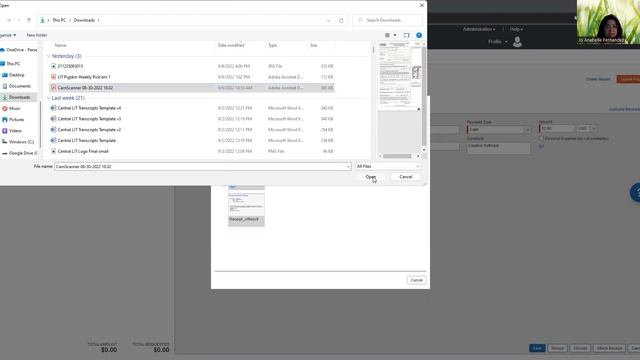Click This PC in the breadcrumb path
This screenshot has width=640, height=360.
click(59, 20)
